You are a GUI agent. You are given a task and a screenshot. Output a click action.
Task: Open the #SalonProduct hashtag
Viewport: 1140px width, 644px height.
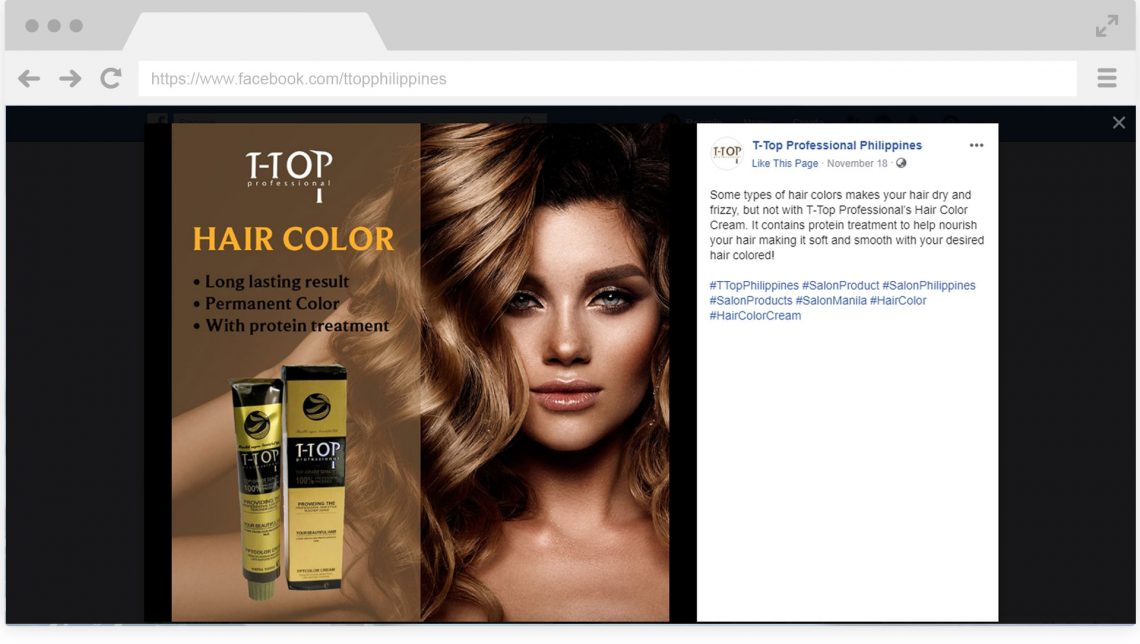pyautogui.click(x=840, y=286)
